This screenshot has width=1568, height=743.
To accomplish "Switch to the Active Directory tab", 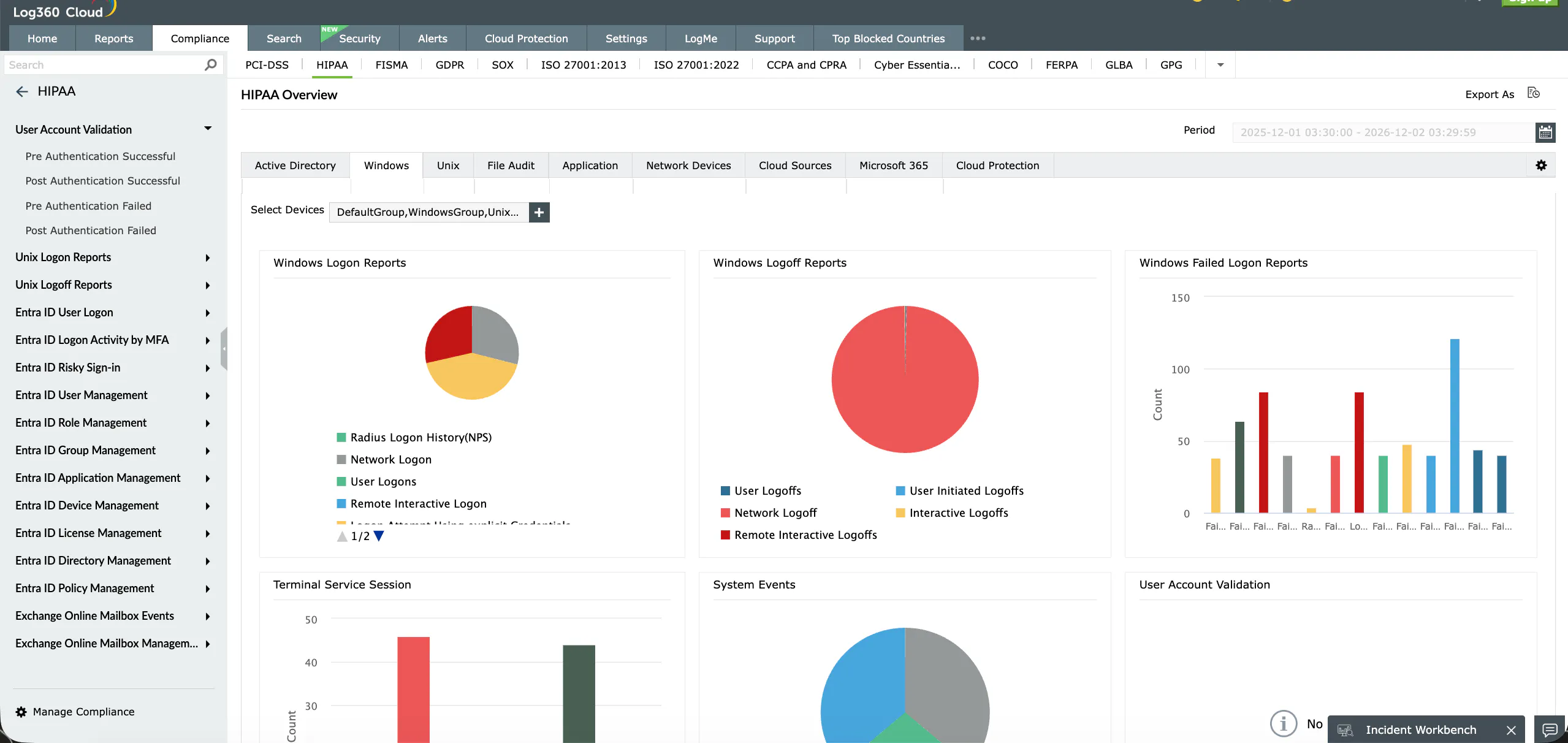I will click(x=295, y=166).
